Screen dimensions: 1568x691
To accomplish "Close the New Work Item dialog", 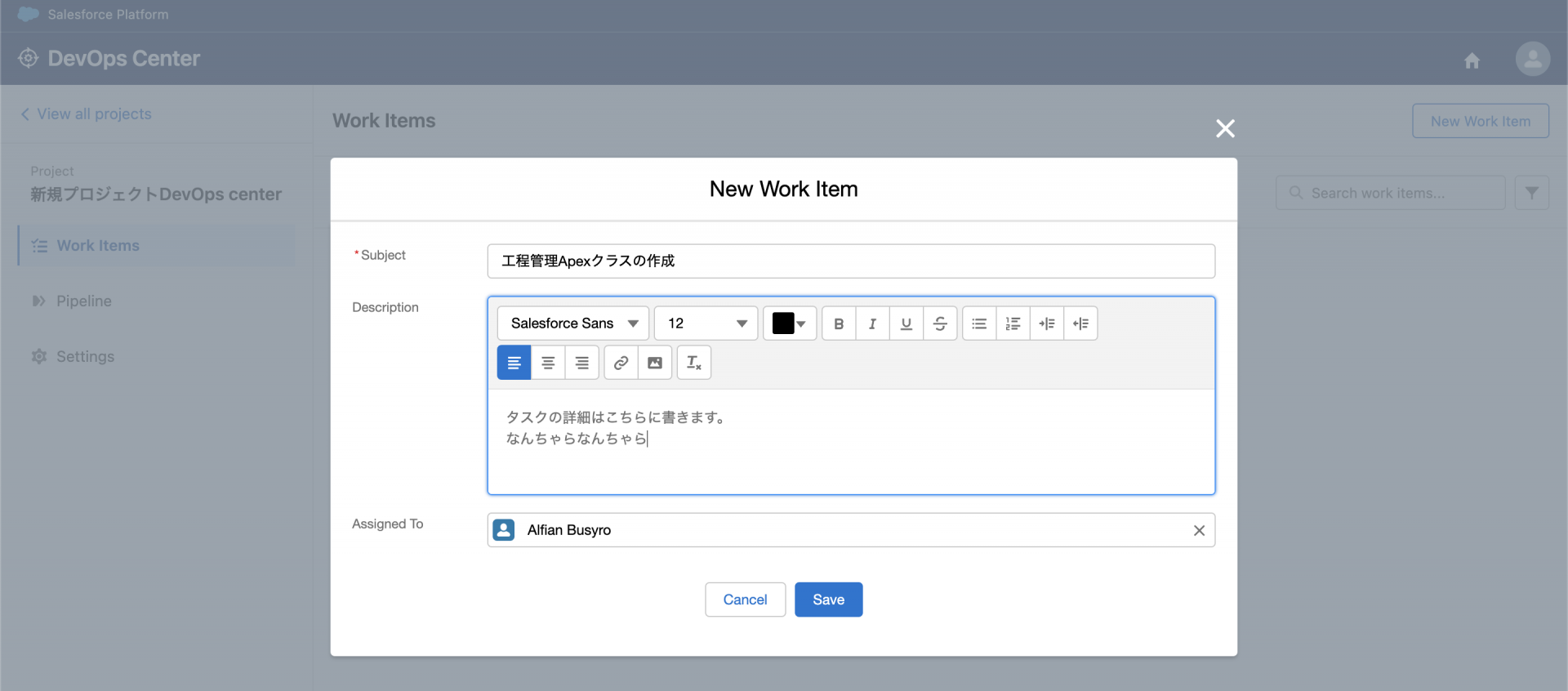I will [x=1225, y=128].
